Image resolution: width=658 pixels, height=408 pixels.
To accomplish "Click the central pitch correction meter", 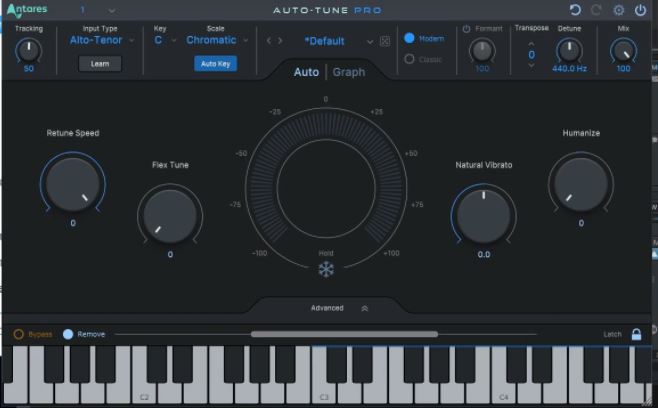I will (326, 189).
